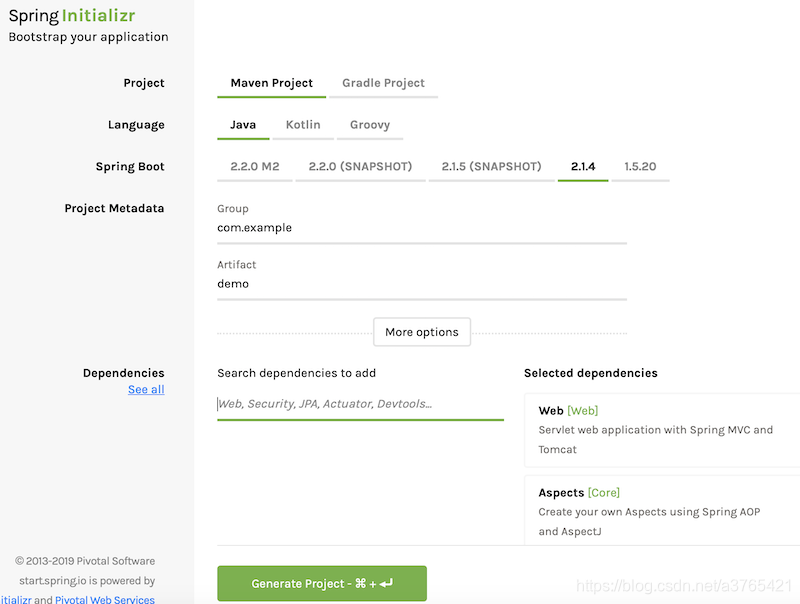Focus the dependency search box
Screen dimensions: 800x604
click(360, 404)
